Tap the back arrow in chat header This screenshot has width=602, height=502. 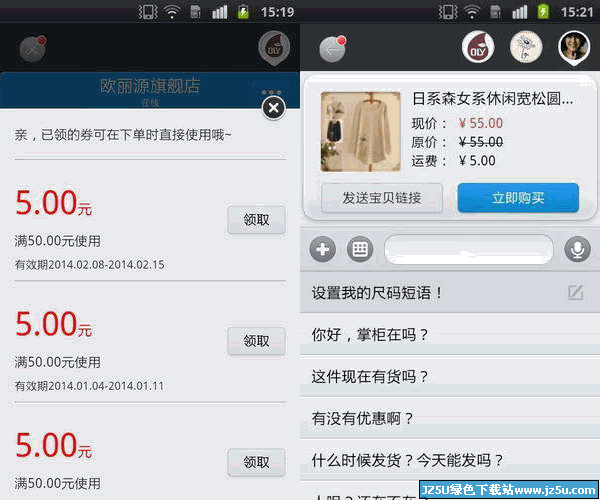332,47
